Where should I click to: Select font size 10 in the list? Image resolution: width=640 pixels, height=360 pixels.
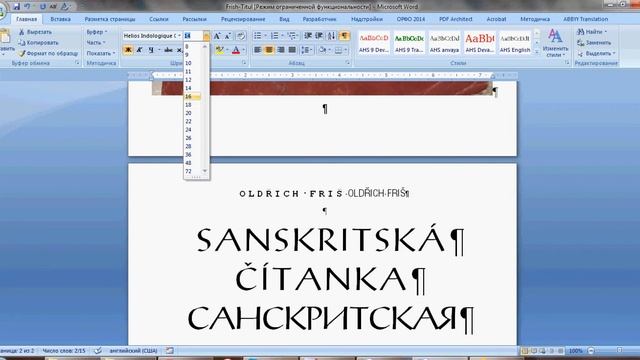pos(192,63)
